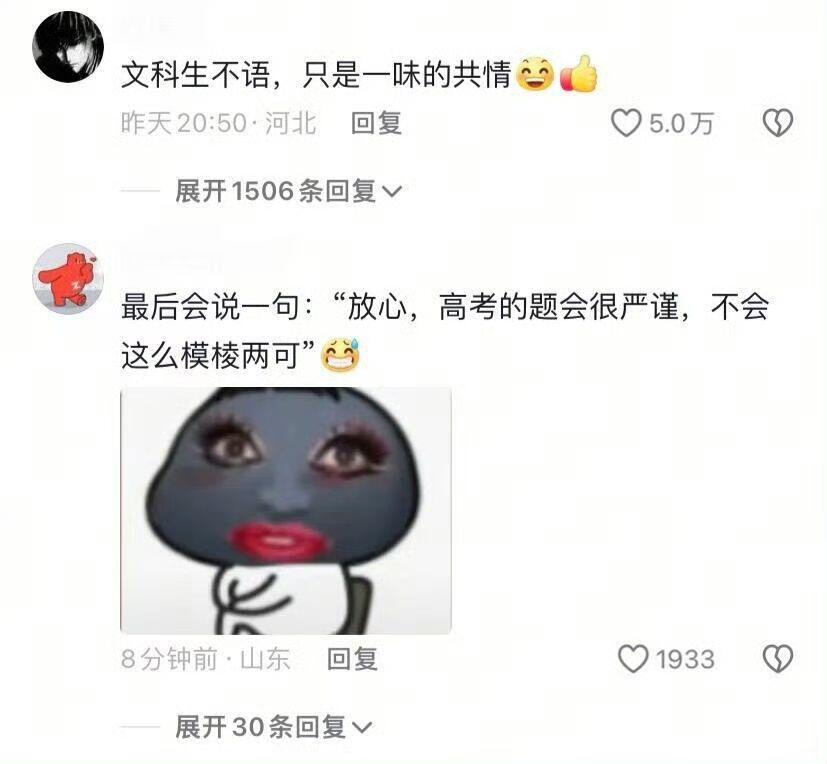827x764 pixels.
Task: Open the dark anime avatar profile
Action: pos(68,46)
